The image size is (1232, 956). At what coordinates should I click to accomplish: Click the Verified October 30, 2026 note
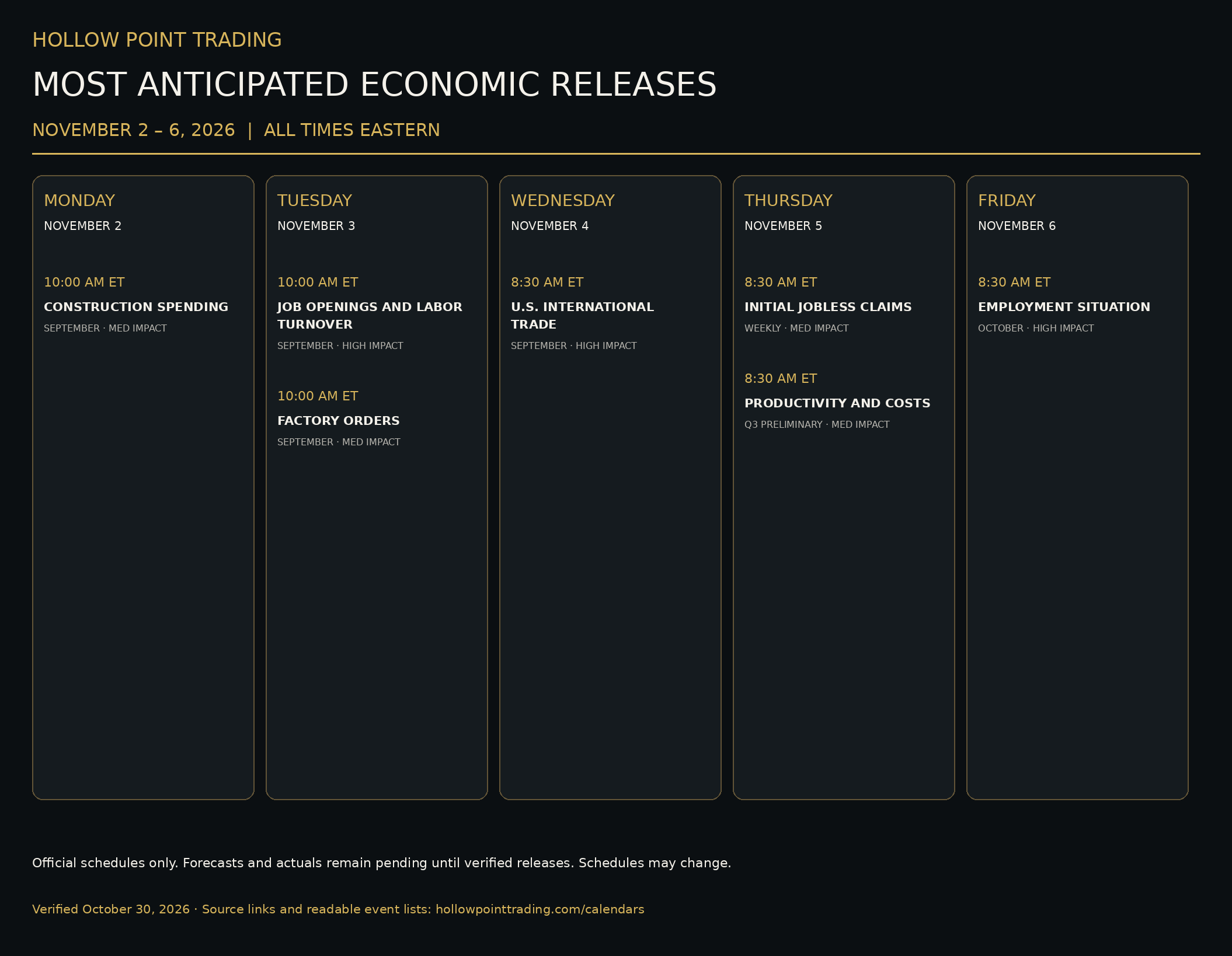tap(111, 909)
